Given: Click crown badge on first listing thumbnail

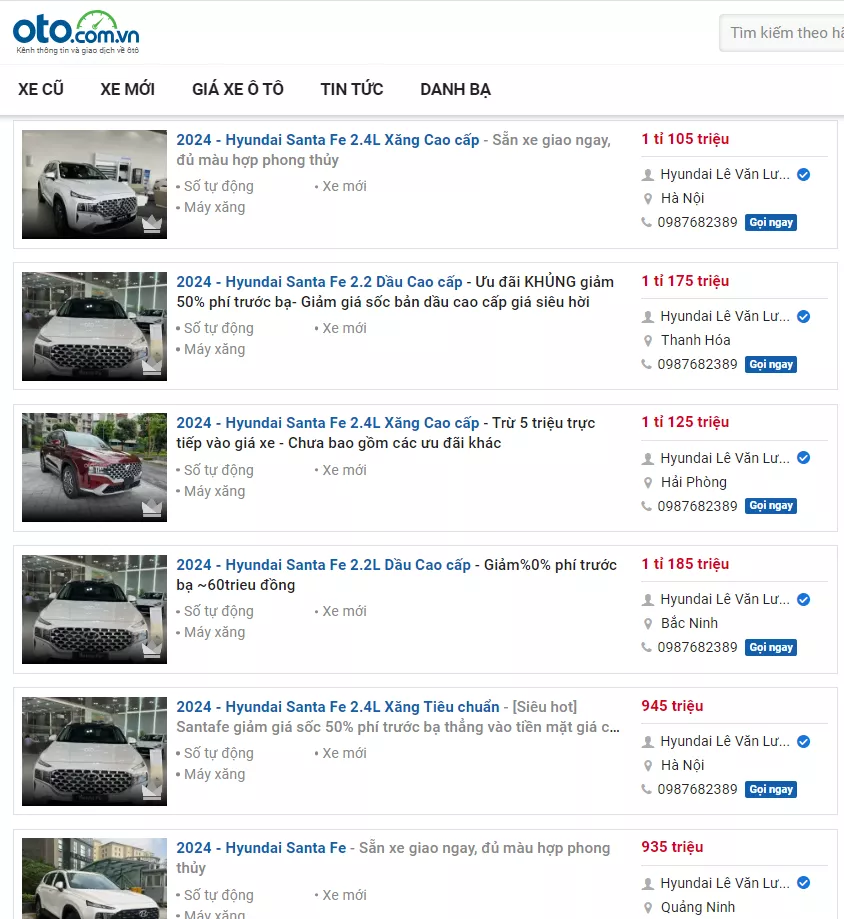Looking at the screenshot, I should (x=152, y=224).
